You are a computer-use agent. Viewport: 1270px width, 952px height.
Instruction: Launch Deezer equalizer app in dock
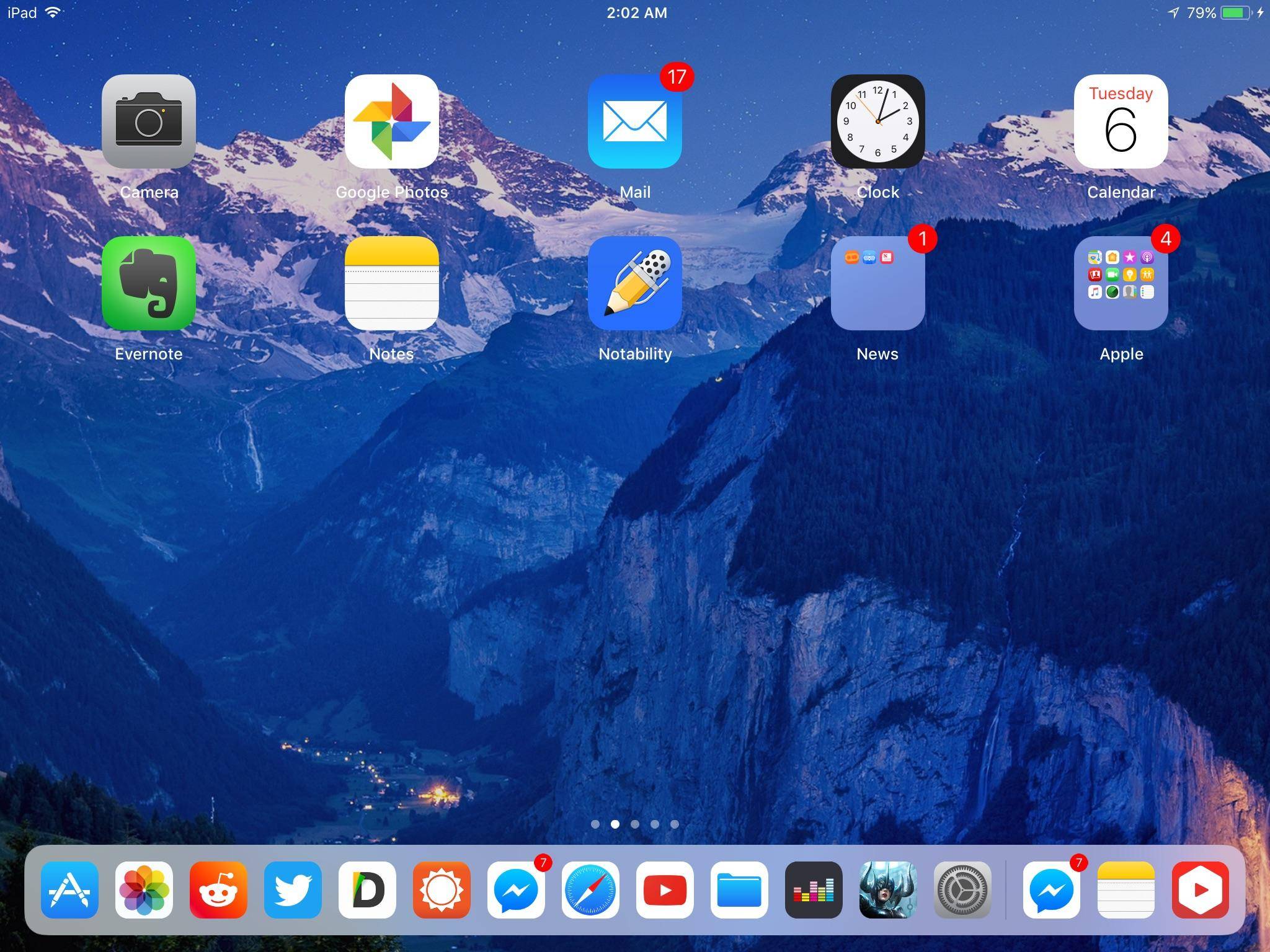point(814,890)
